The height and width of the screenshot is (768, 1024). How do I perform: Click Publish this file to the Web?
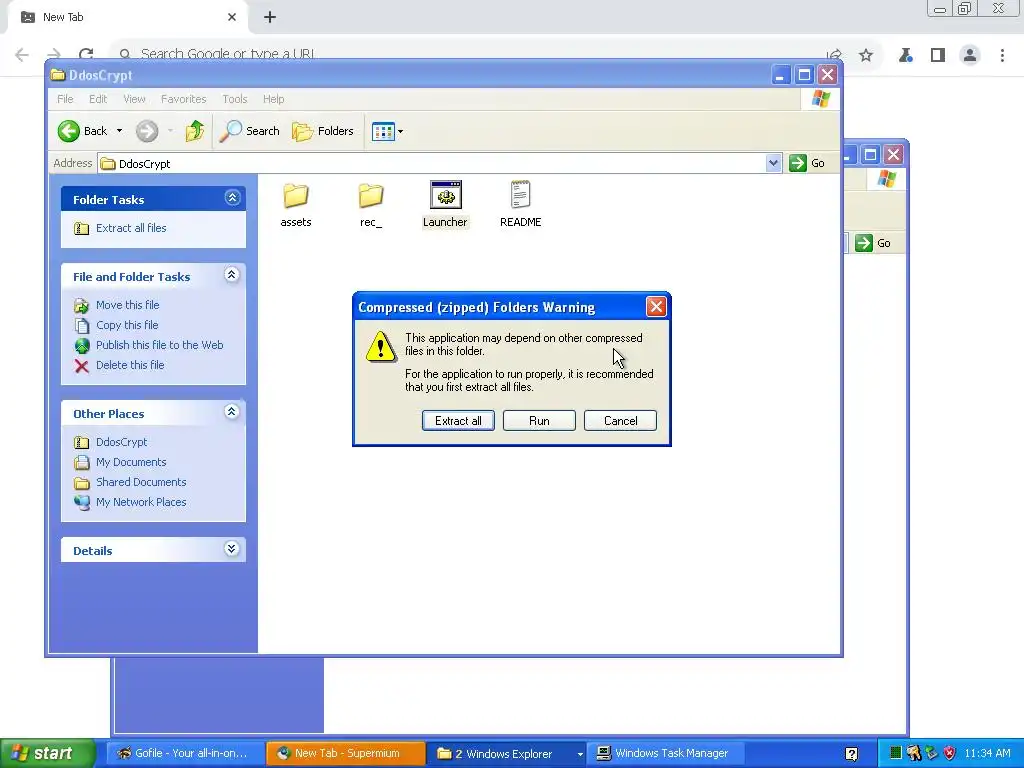(x=159, y=345)
